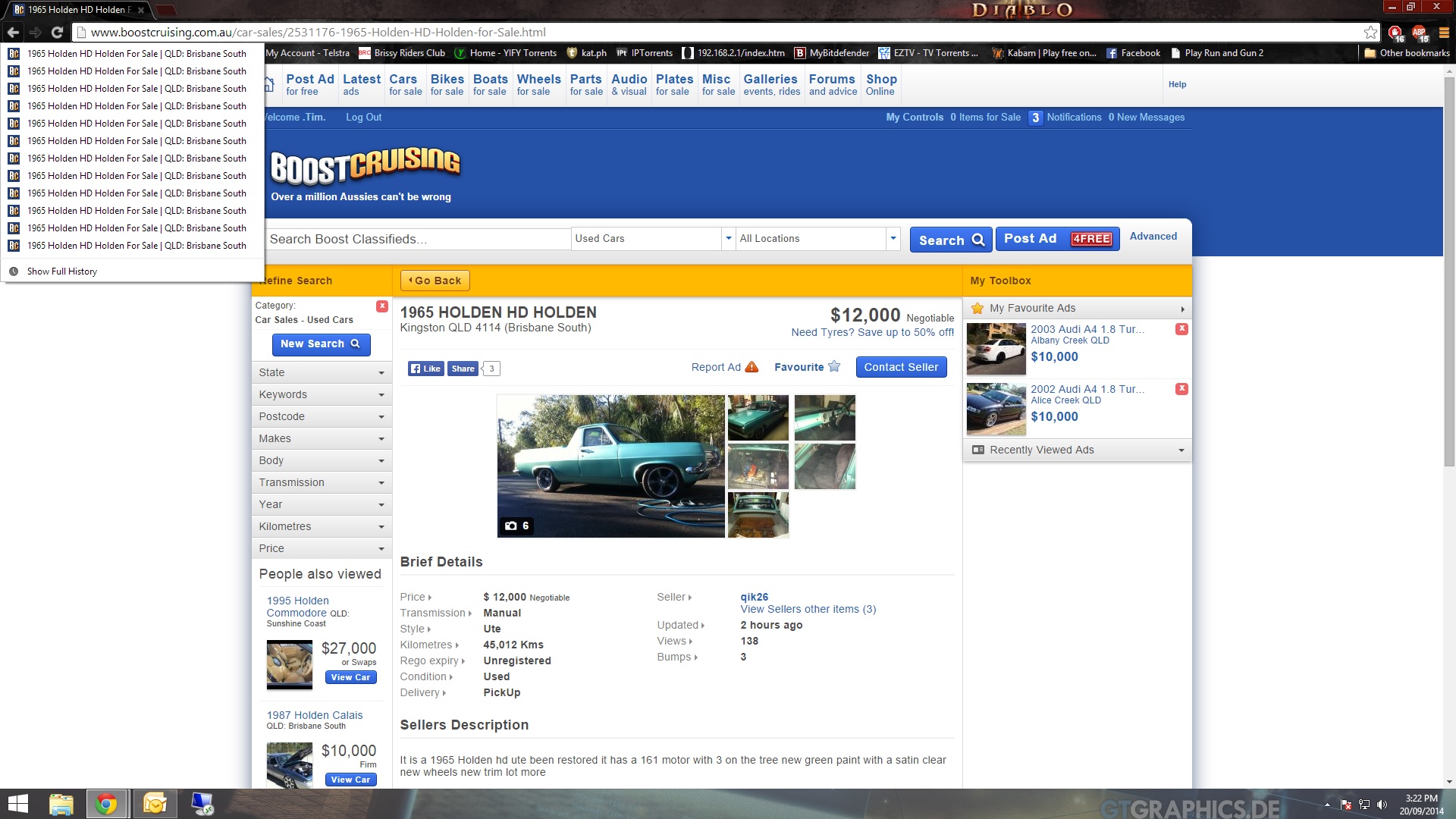Click the Post Ad 4FREE button
1456x819 pixels.
[1057, 239]
